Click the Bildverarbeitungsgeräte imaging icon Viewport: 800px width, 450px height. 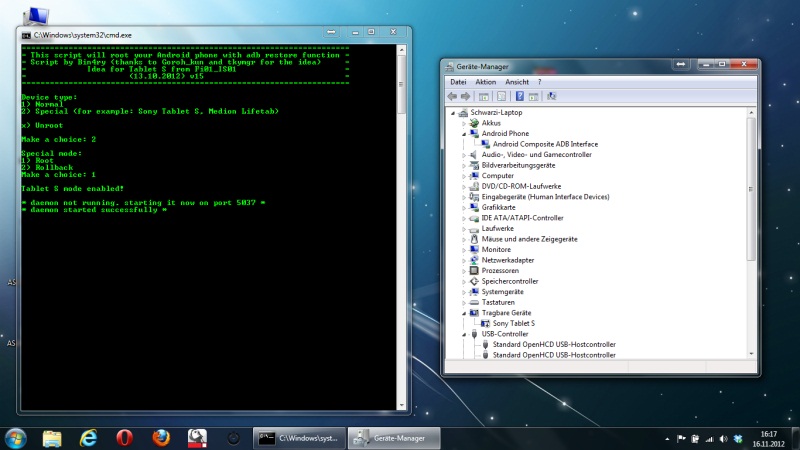pyautogui.click(x=474, y=165)
